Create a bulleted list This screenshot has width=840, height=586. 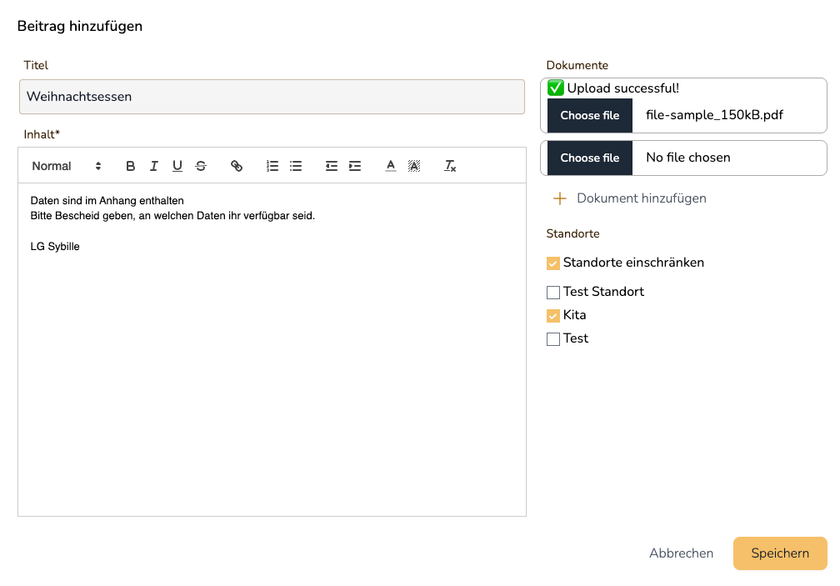[x=296, y=166]
